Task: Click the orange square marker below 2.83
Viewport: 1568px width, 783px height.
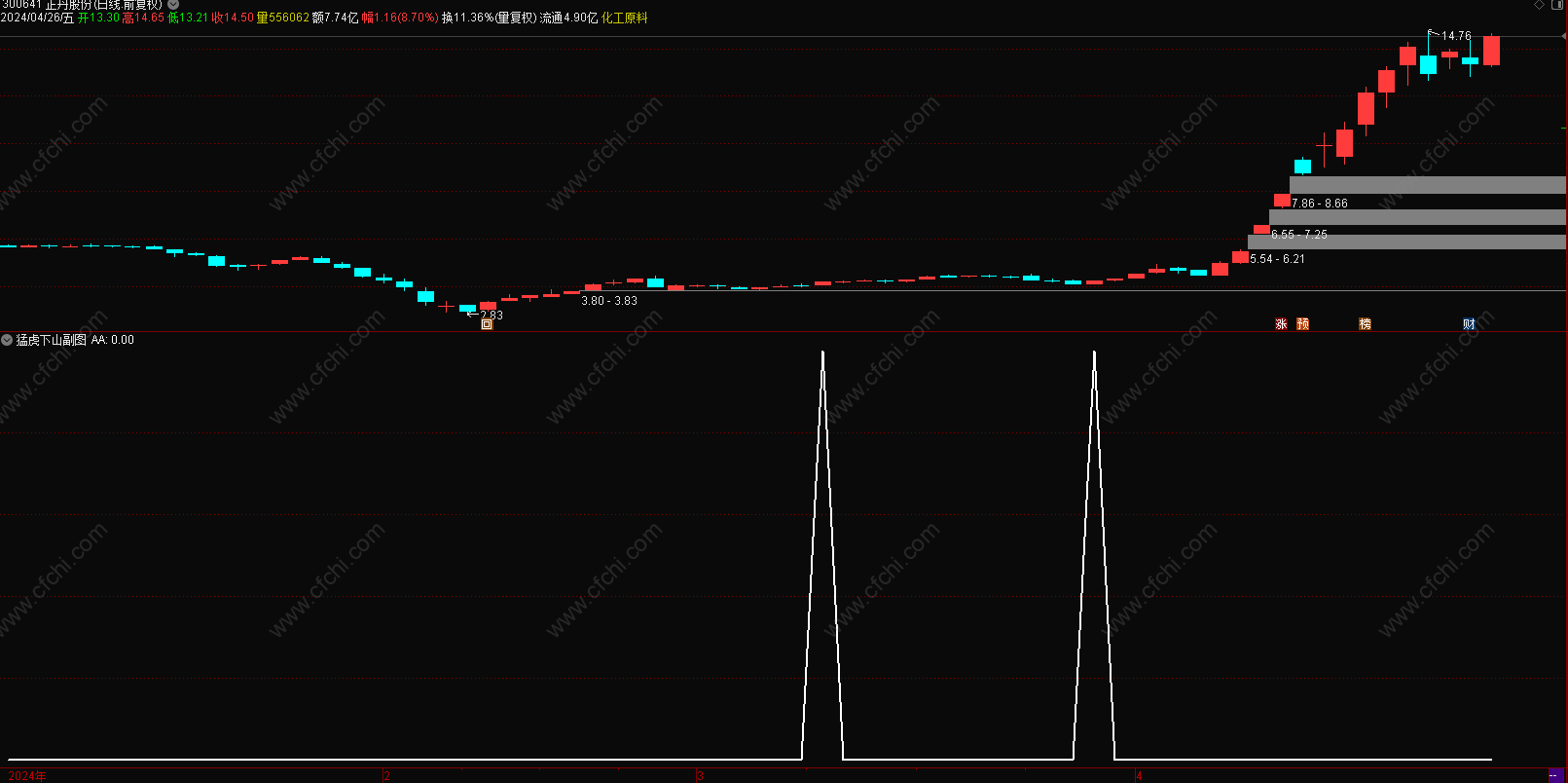Action: click(x=487, y=324)
